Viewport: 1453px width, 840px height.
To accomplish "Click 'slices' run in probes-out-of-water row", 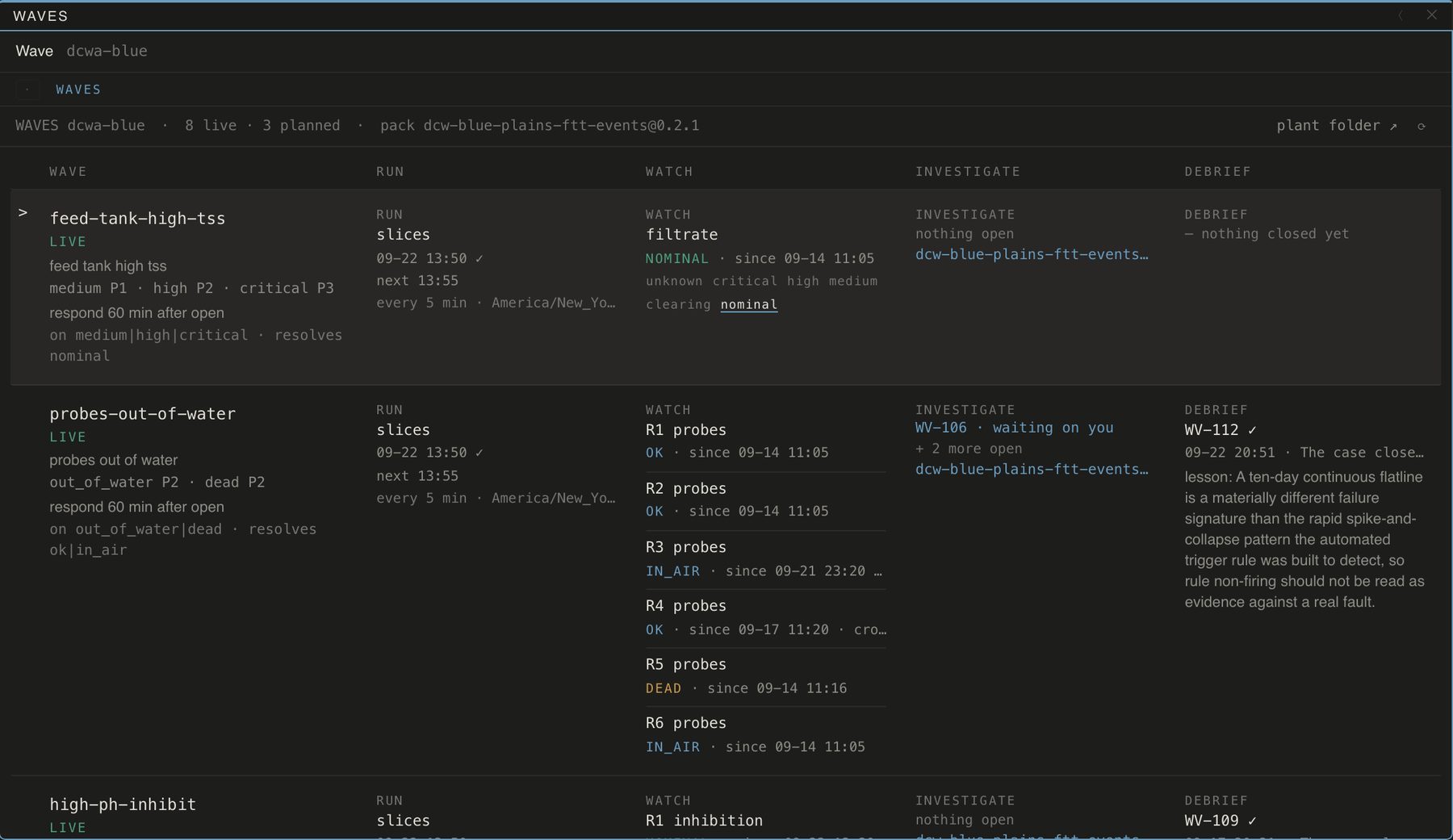I will coord(403,430).
